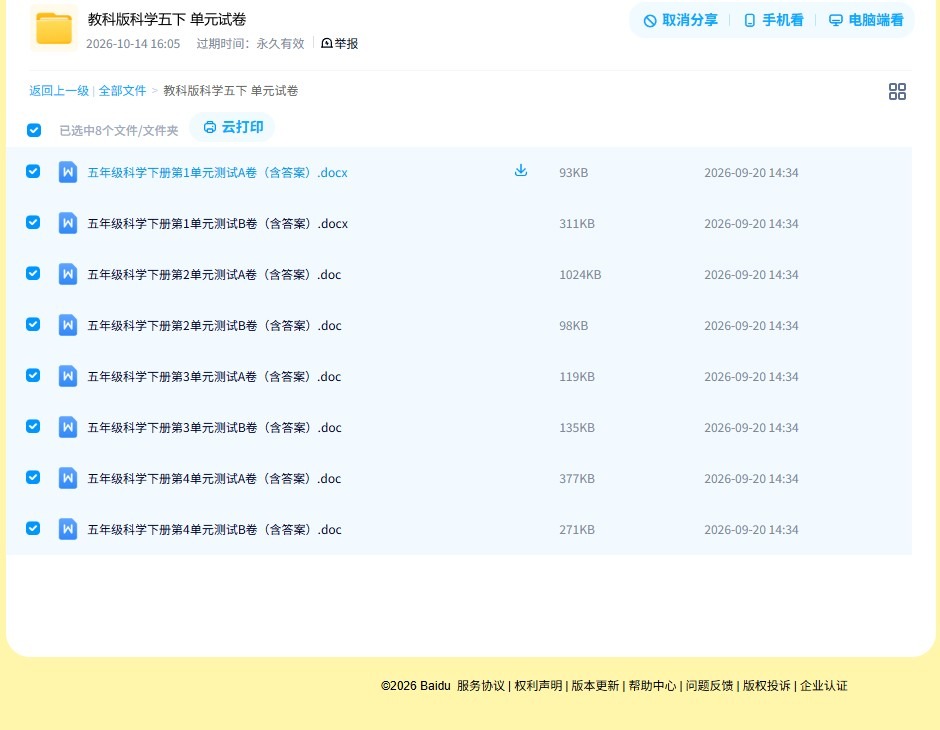The image size is (940, 730).
Task: Uncheck 第3单元测试A卷 checkbox
Action: click(x=33, y=375)
